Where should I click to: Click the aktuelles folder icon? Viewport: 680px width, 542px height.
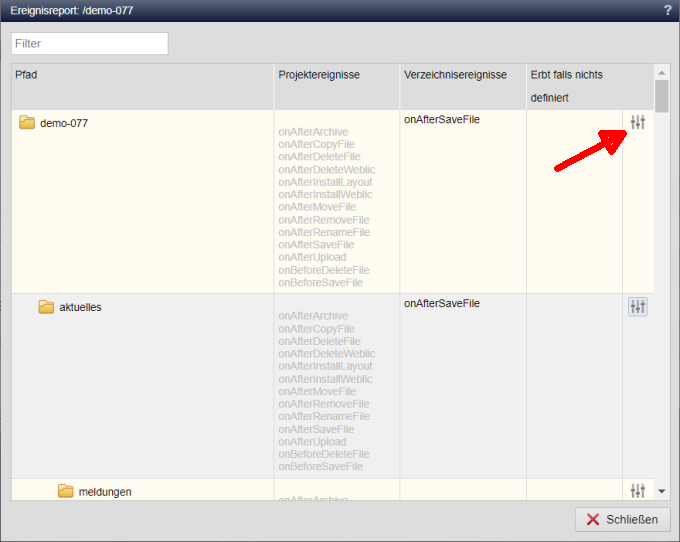[x=46, y=307]
